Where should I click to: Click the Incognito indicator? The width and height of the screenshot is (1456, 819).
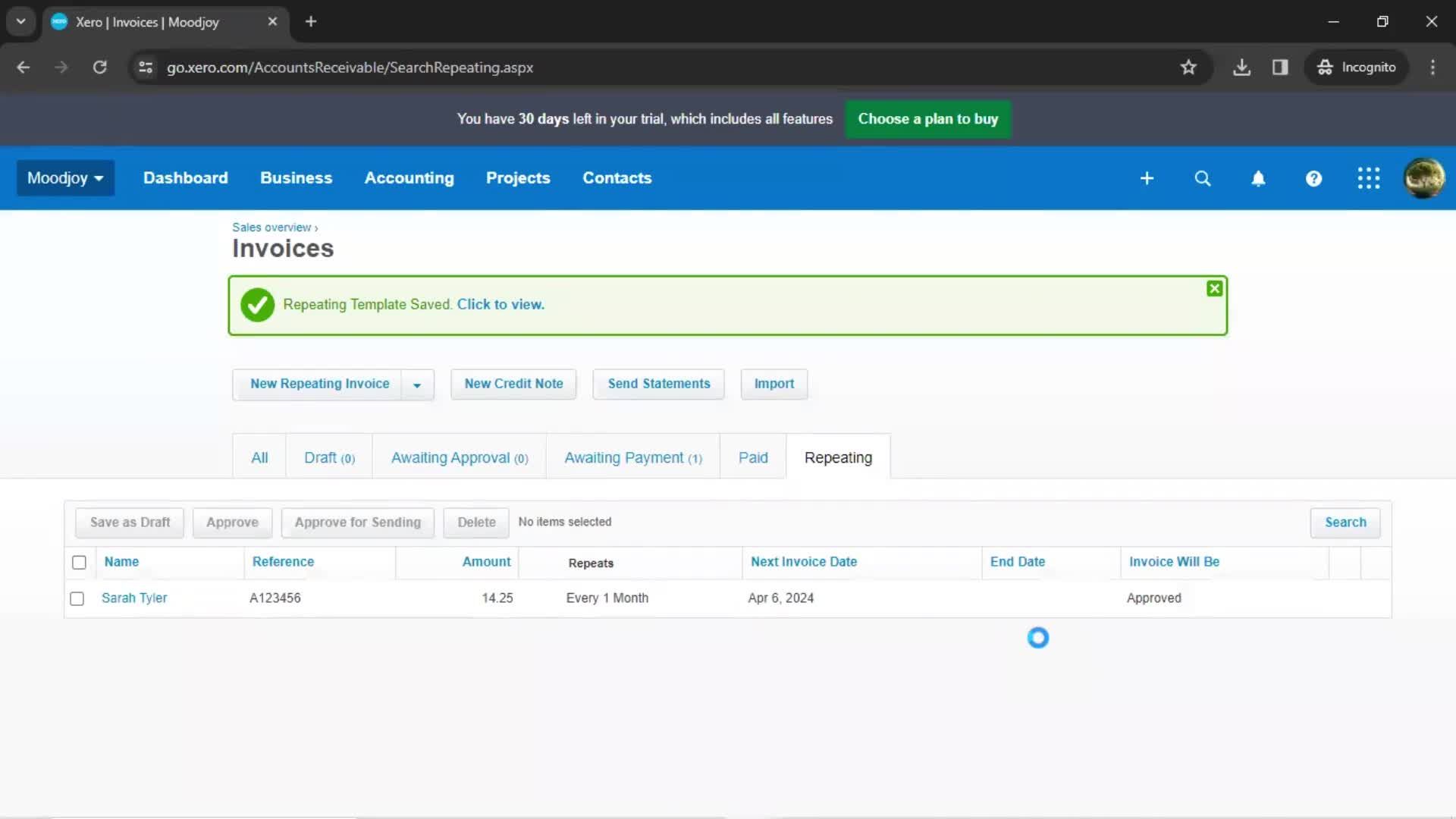1356,67
